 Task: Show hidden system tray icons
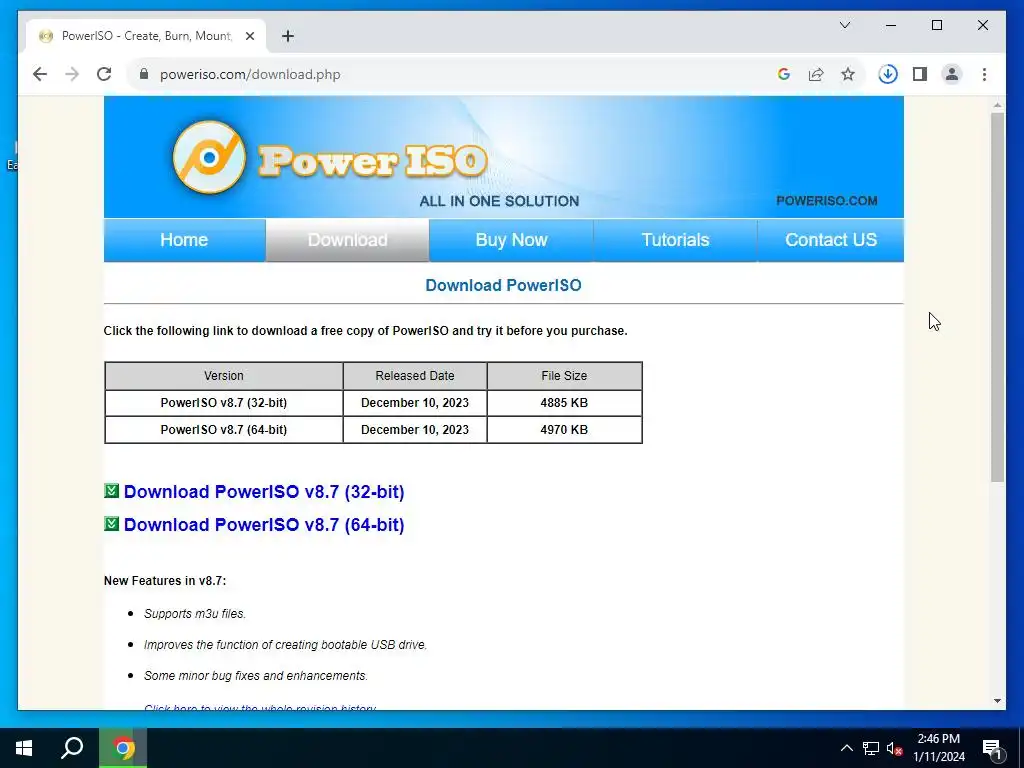click(x=846, y=748)
